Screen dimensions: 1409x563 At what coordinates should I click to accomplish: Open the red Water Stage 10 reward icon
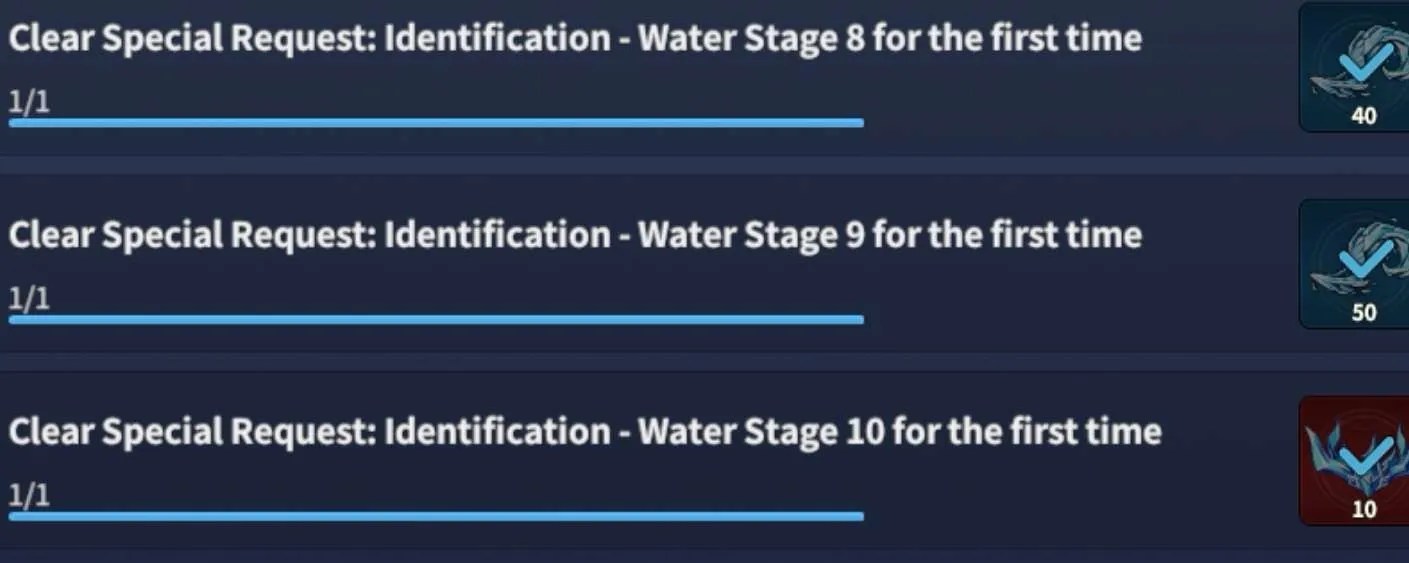(x=1354, y=461)
